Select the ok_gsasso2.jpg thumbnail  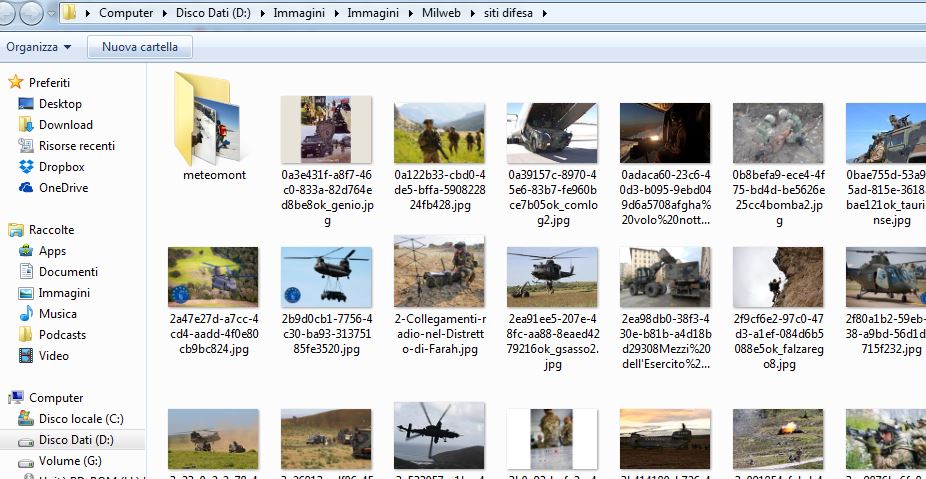click(552, 276)
